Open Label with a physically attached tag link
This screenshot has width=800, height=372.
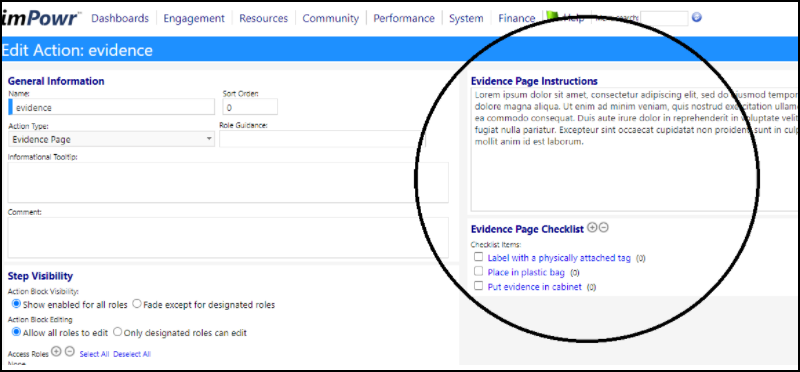pos(559,258)
